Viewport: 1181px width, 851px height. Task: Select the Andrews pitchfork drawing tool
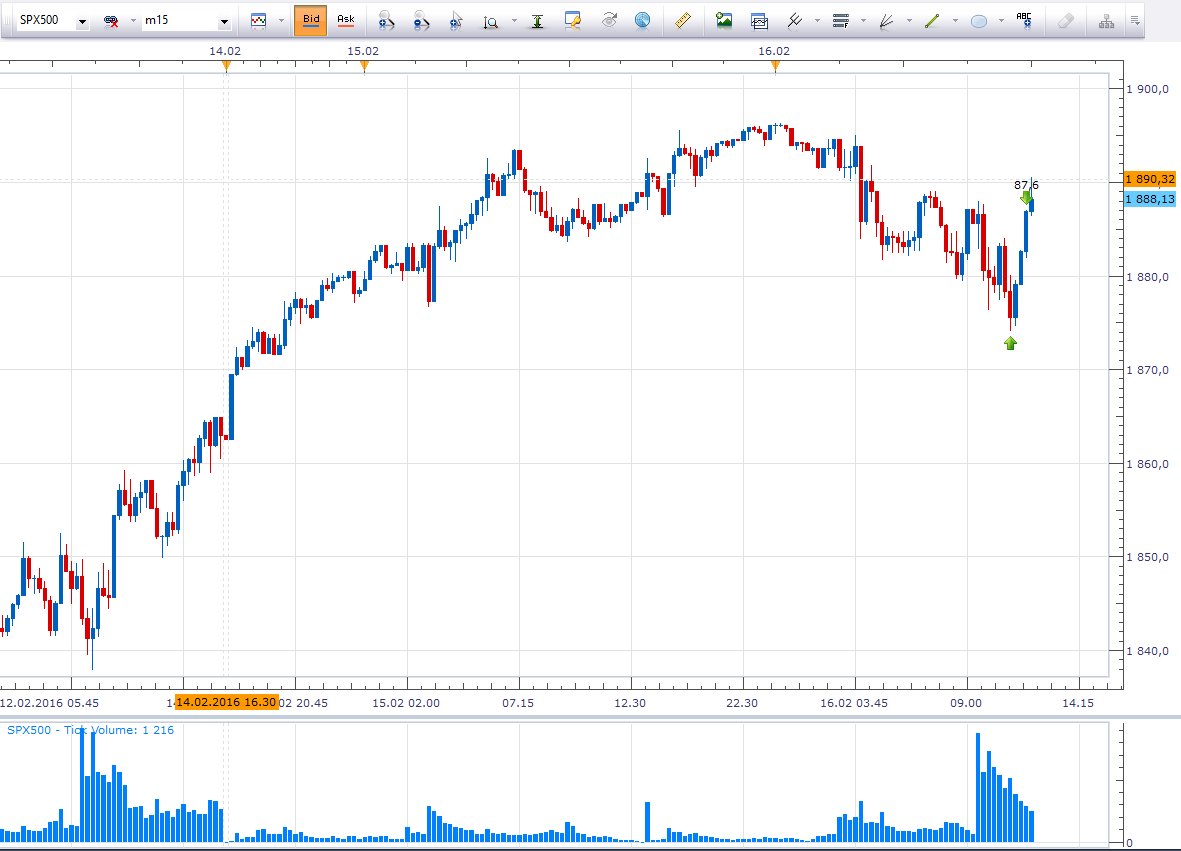795,21
